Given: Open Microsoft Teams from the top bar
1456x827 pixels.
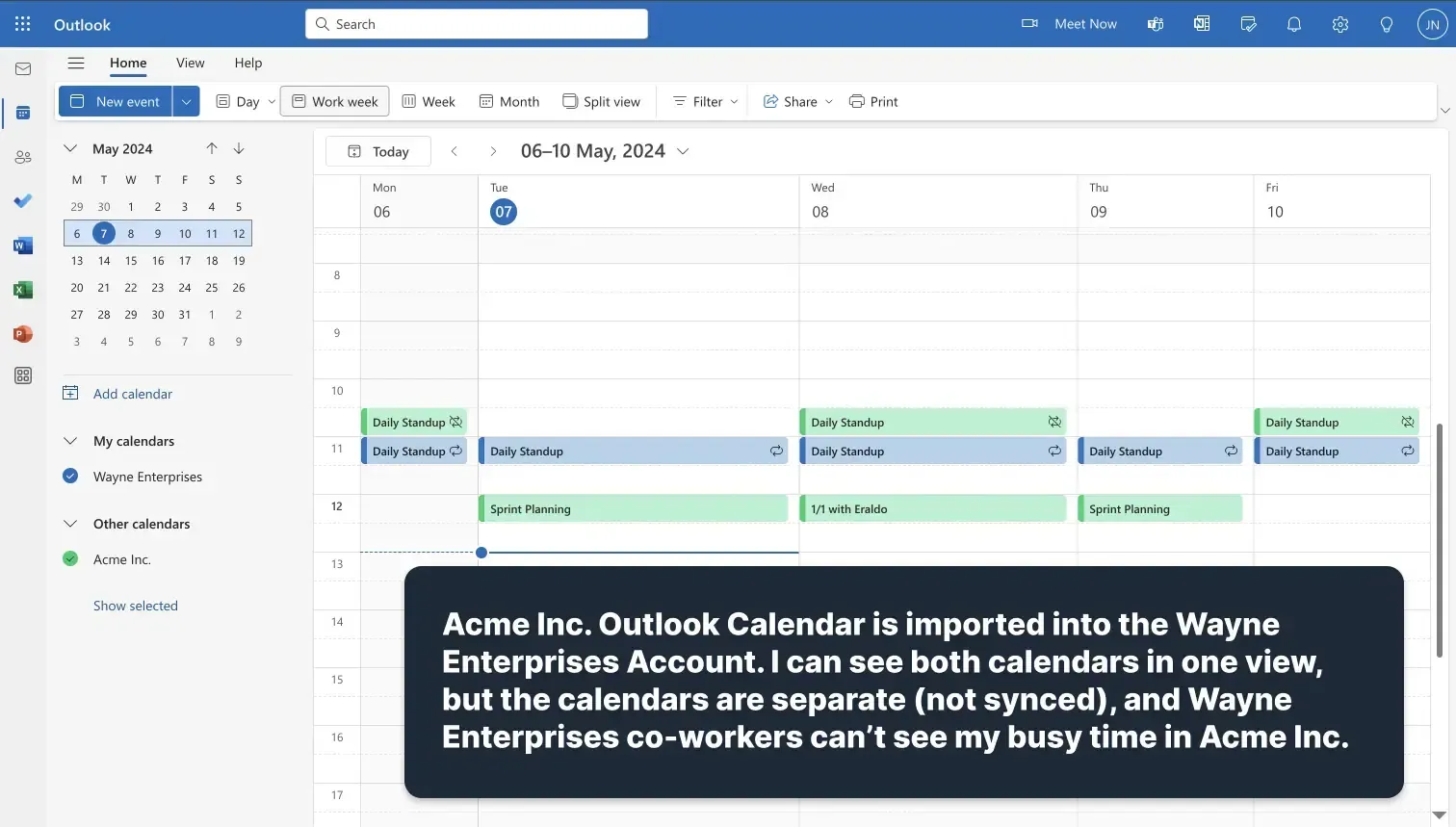Looking at the screenshot, I should [1155, 24].
